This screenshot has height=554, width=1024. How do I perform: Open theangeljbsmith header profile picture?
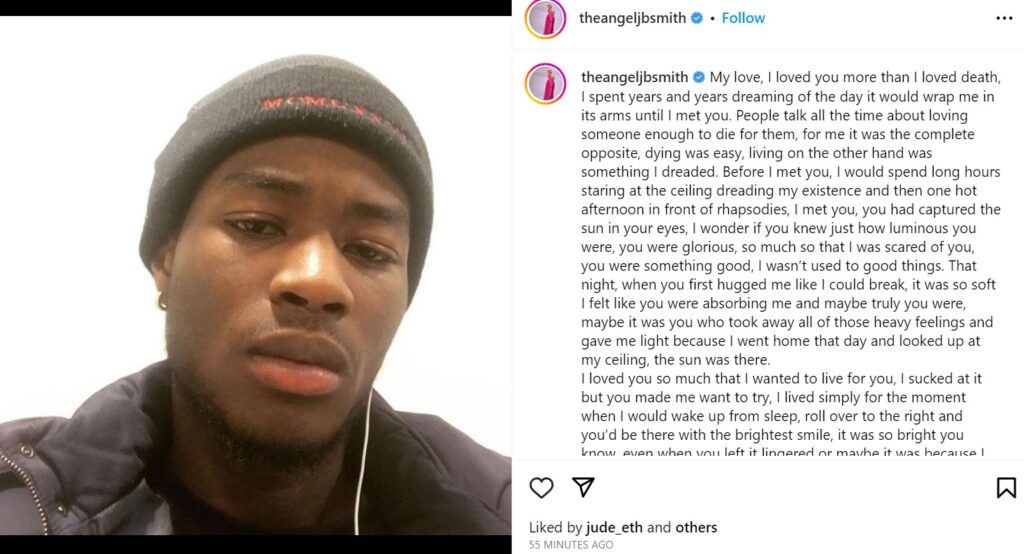545,19
